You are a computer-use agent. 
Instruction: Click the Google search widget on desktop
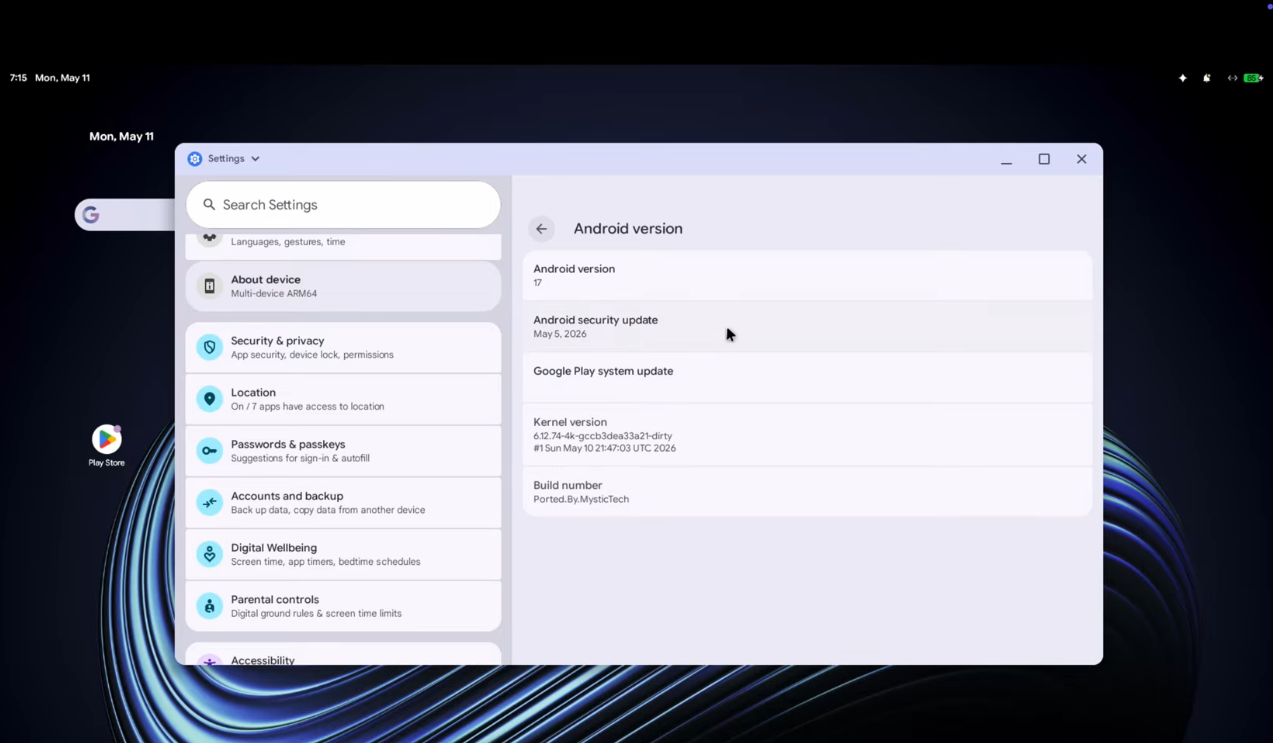(125, 215)
